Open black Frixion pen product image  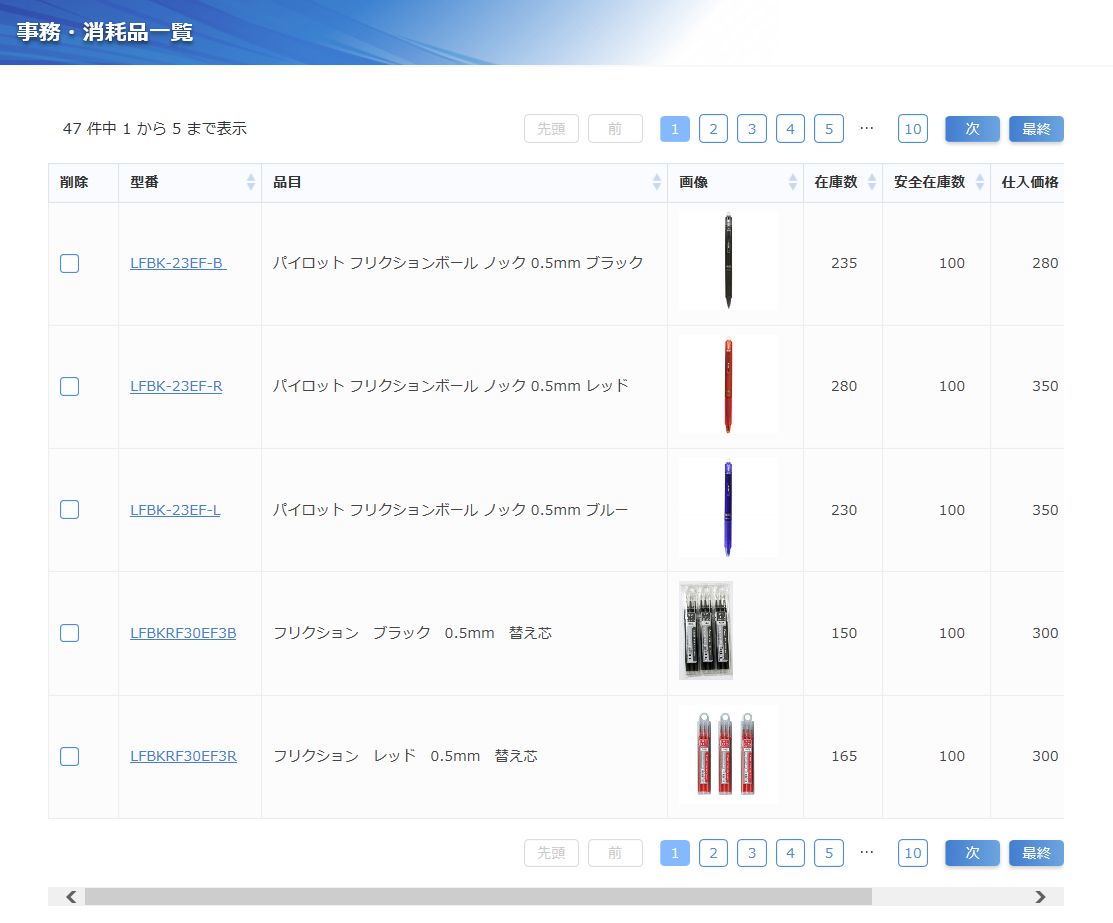click(x=727, y=262)
